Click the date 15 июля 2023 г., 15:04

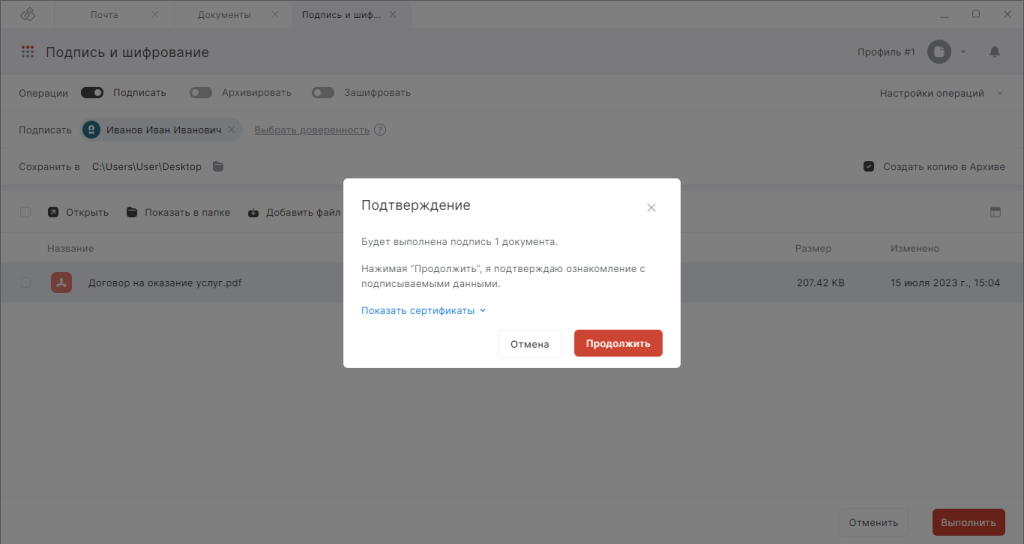(945, 283)
